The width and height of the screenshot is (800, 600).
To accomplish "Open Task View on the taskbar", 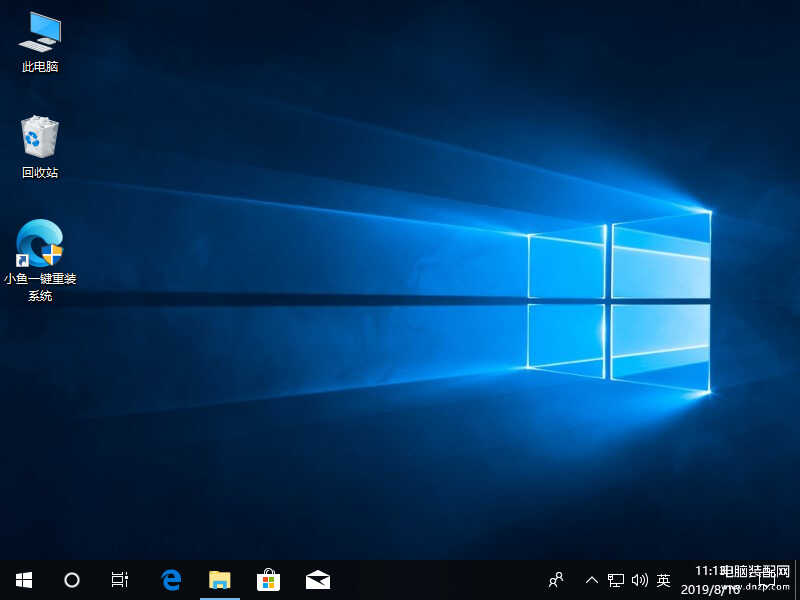I will point(119,580).
